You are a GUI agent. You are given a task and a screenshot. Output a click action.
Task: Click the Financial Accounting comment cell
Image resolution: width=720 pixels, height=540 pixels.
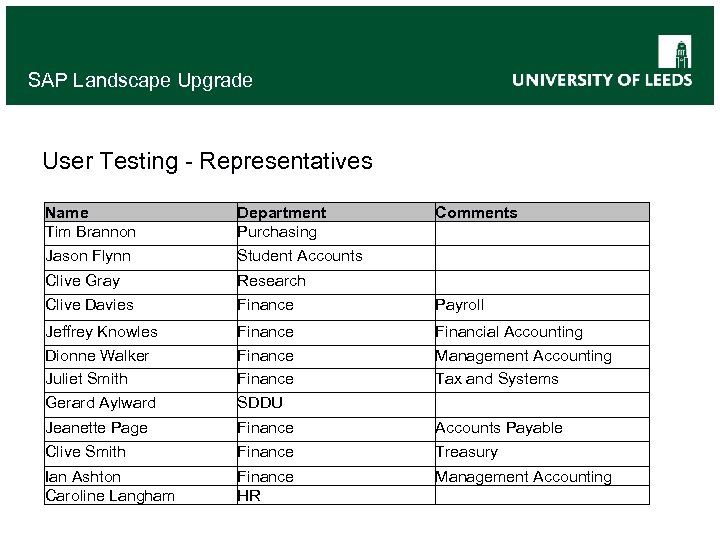(x=508, y=332)
